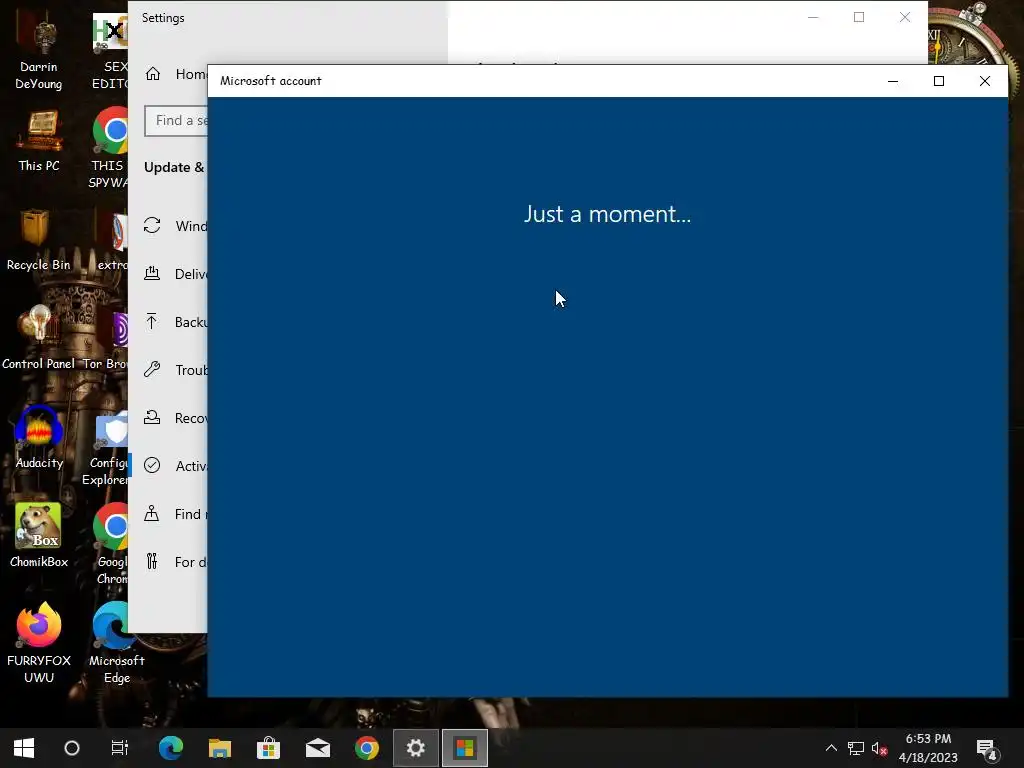This screenshot has width=1024, height=768.
Task: Launch Edge from the taskbar
Action: point(171,748)
